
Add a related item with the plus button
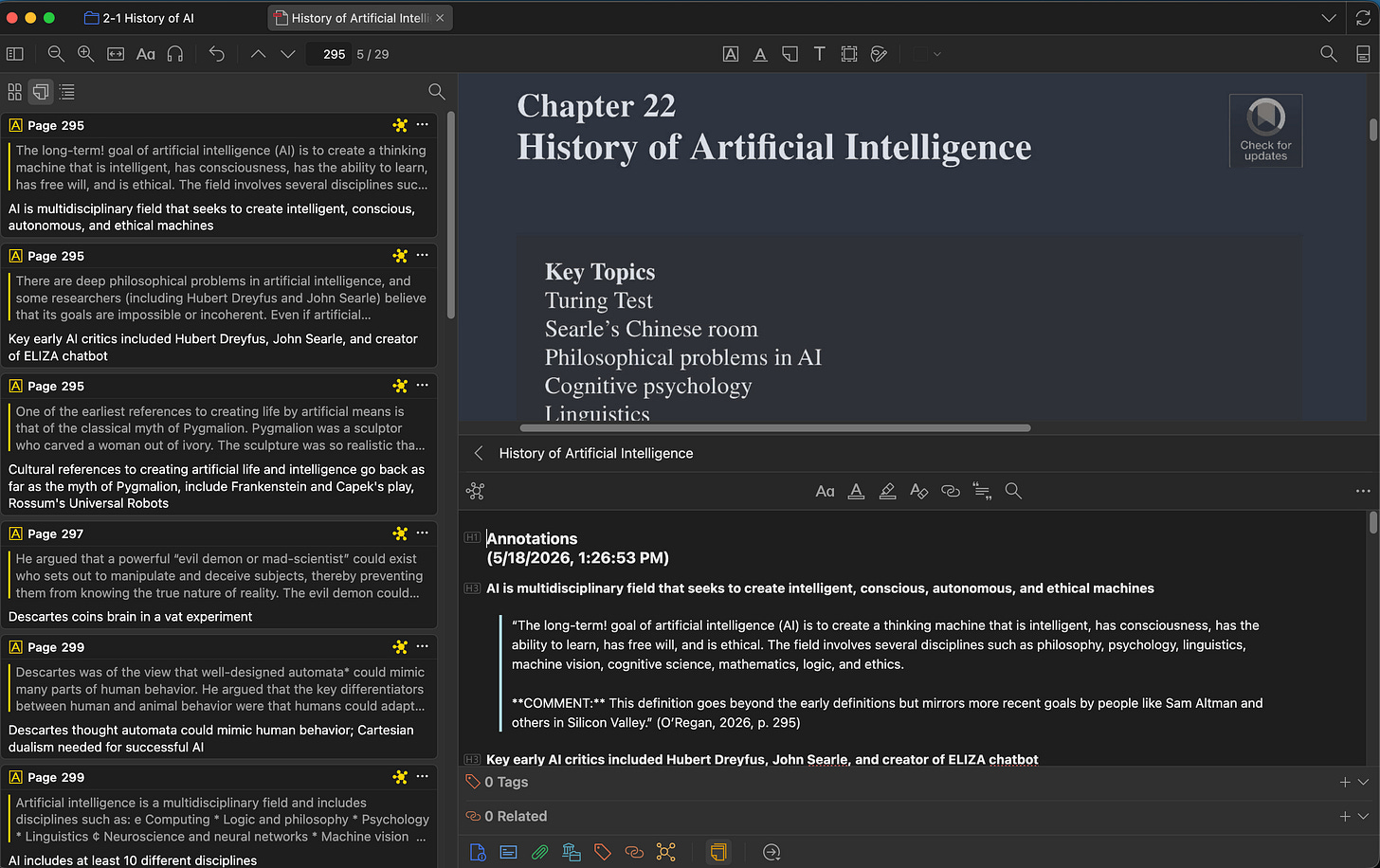coord(1344,816)
